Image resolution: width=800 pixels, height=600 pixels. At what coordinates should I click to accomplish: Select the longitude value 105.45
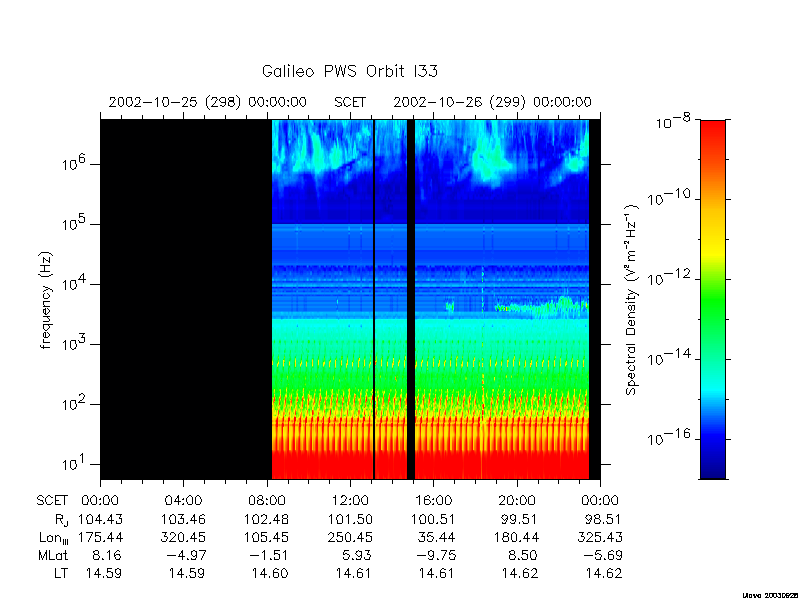267,537
